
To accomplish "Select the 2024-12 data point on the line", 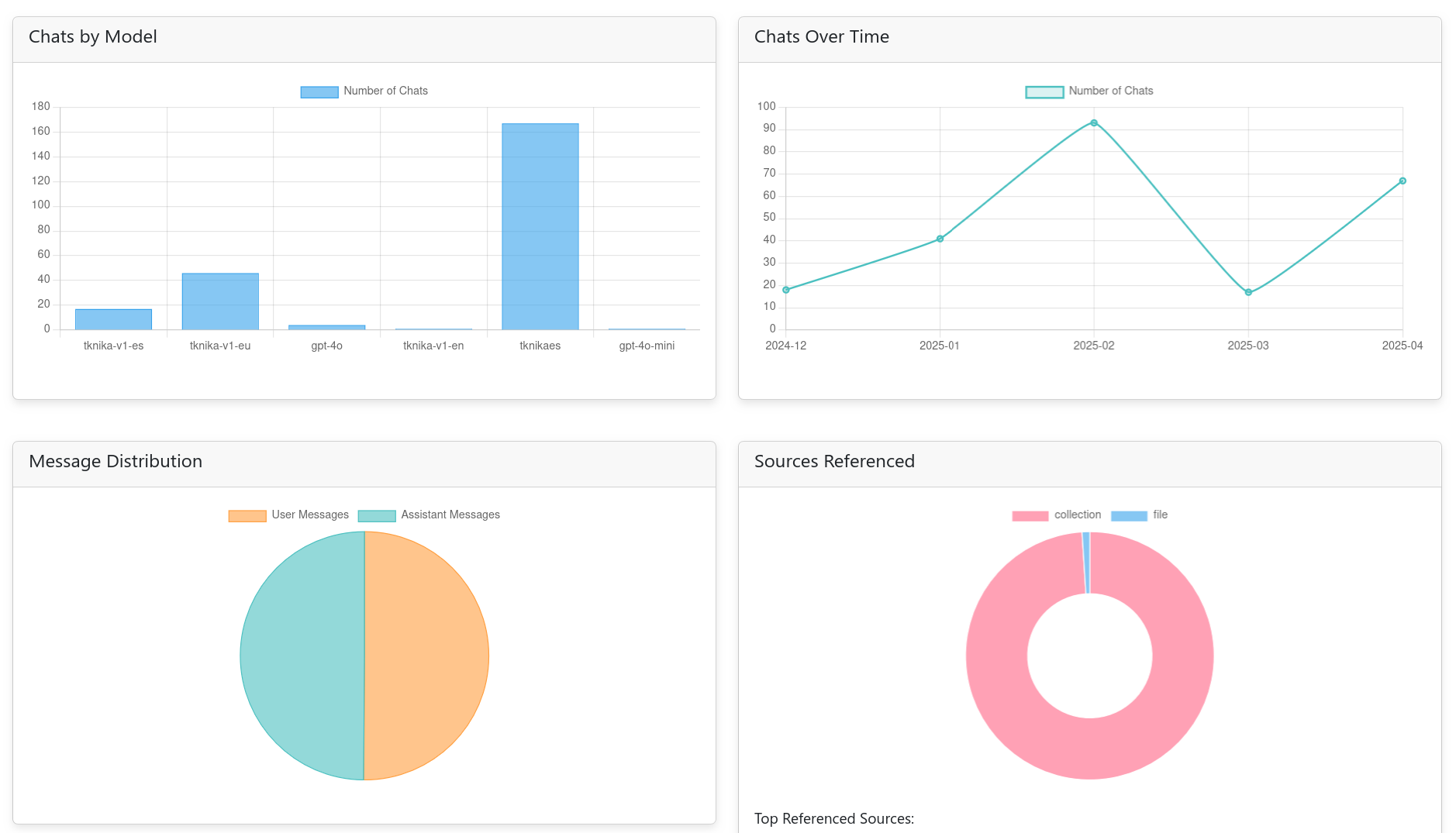I will point(785,289).
